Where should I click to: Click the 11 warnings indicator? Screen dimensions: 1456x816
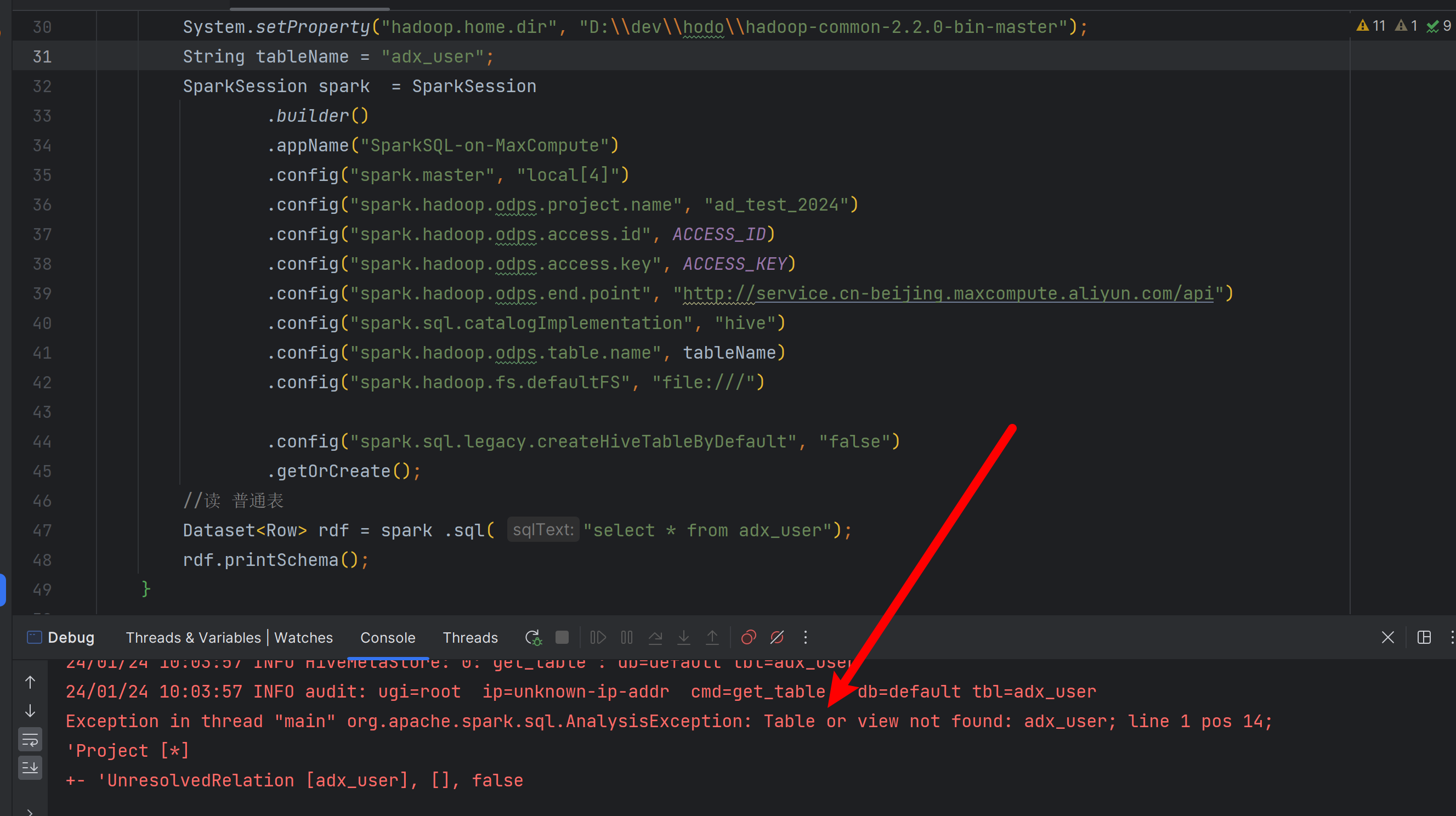[1371, 25]
